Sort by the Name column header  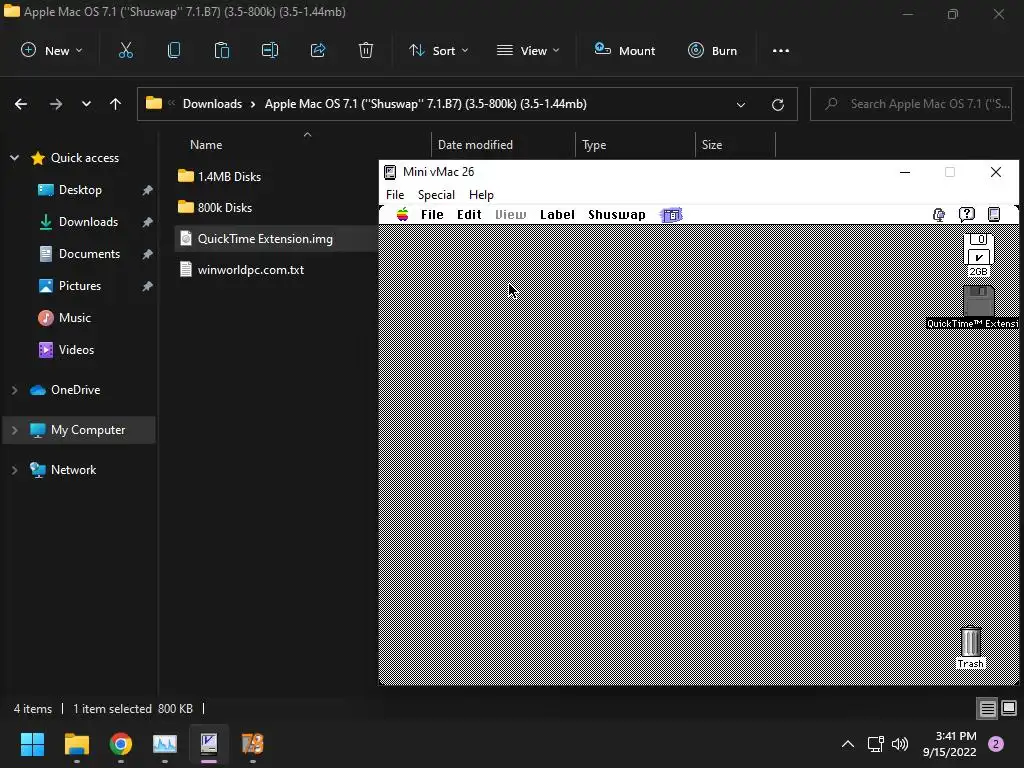(x=206, y=145)
